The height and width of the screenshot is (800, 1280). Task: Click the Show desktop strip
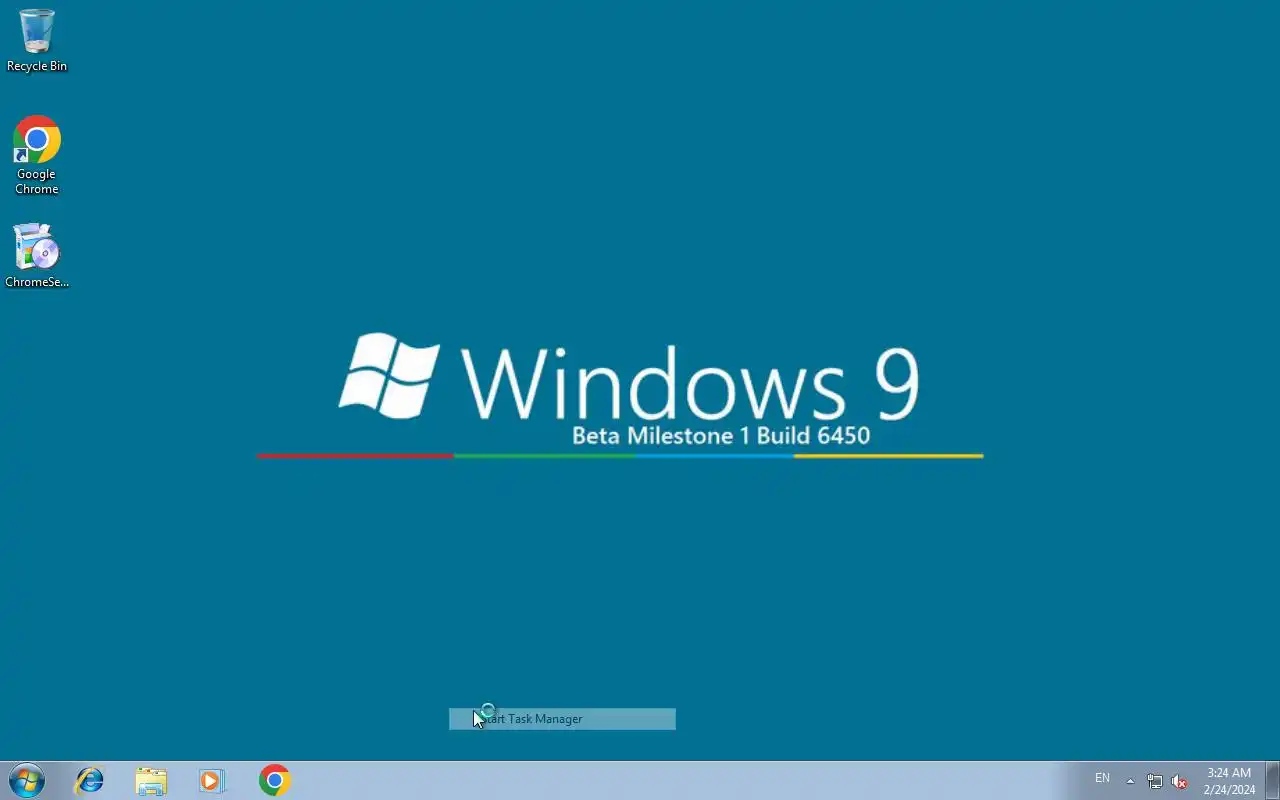(1272, 780)
